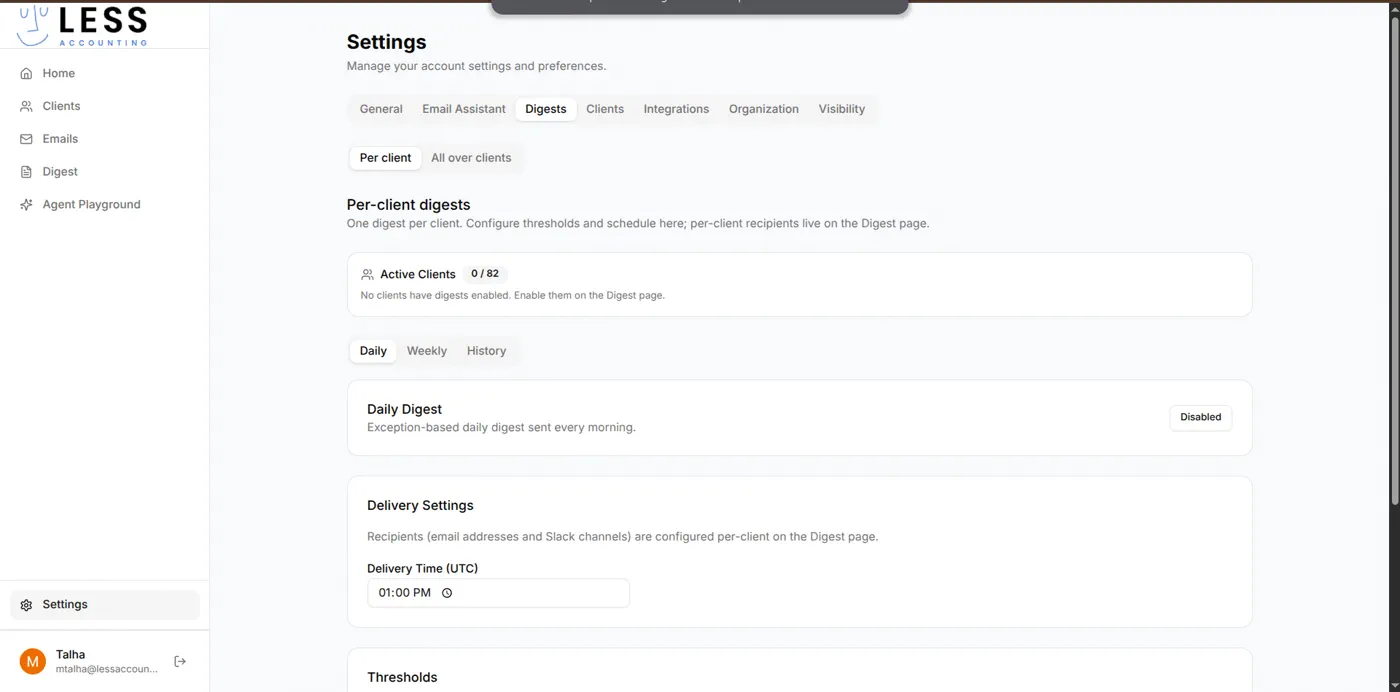Click the Digest document icon in sidebar
1400x692 pixels.
tap(26, 172)
